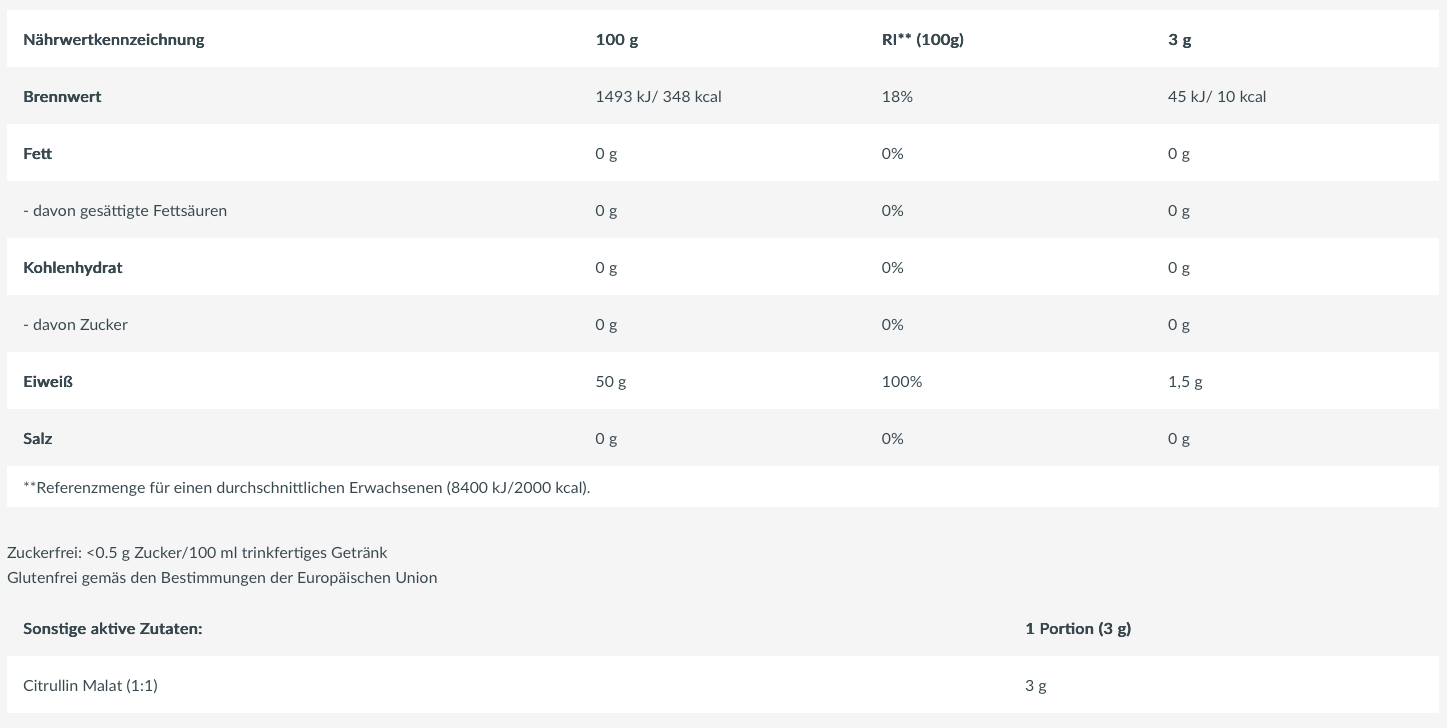Click the Kohlenhydrat row label
Viewport: 1447px width, 728px height.
click(72, 268)
